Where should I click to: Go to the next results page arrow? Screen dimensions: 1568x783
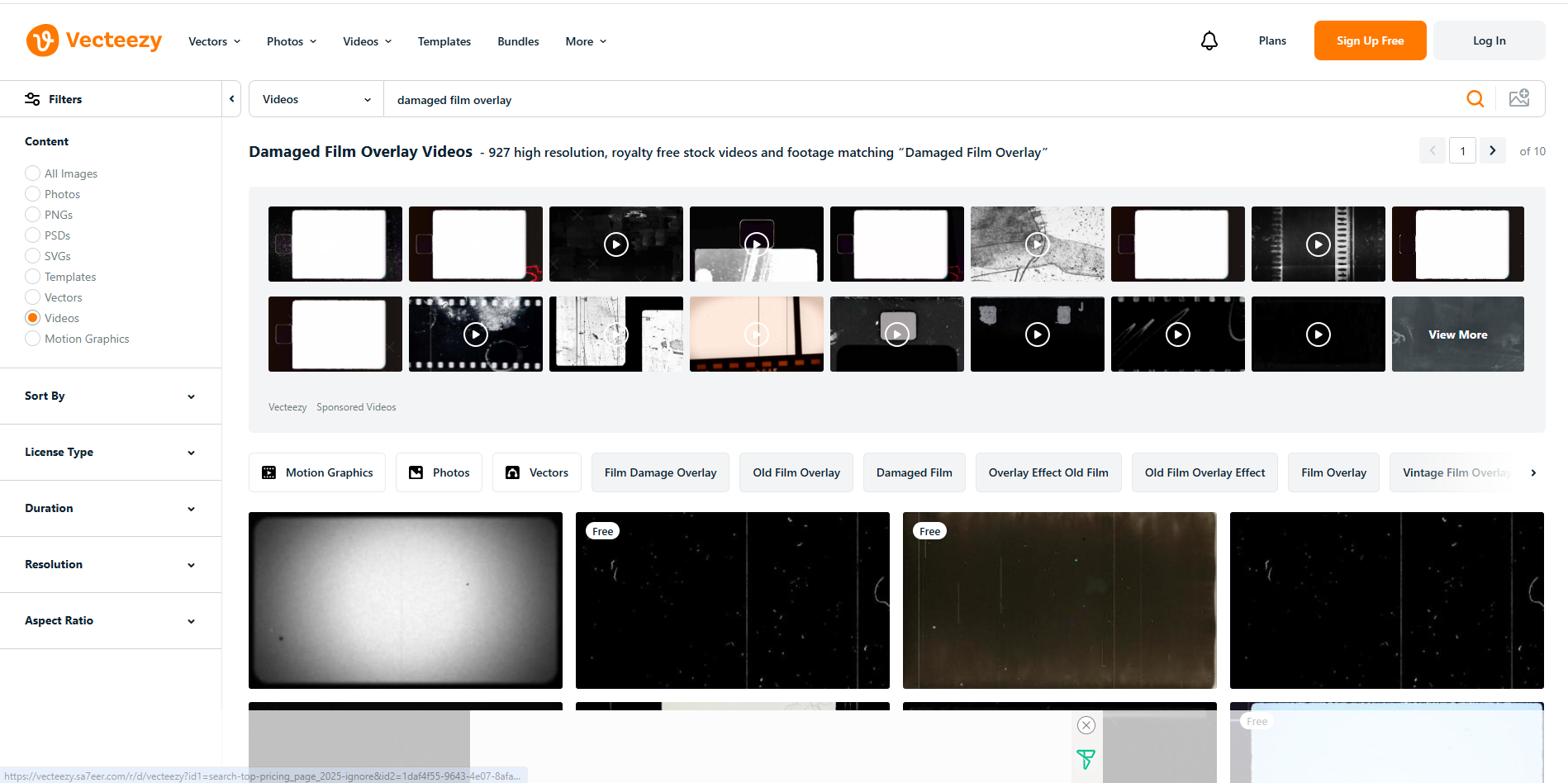click(1492, 150)
